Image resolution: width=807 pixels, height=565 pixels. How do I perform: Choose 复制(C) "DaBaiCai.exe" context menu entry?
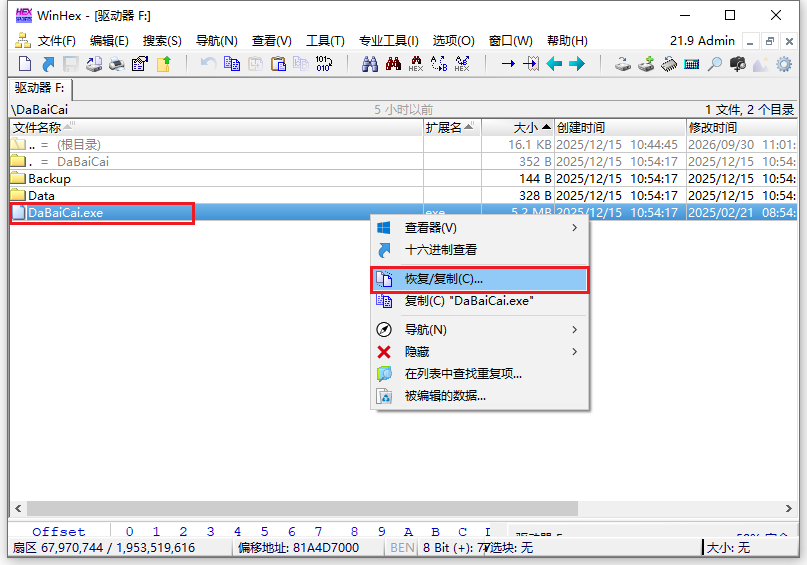(x=480, y=301)
